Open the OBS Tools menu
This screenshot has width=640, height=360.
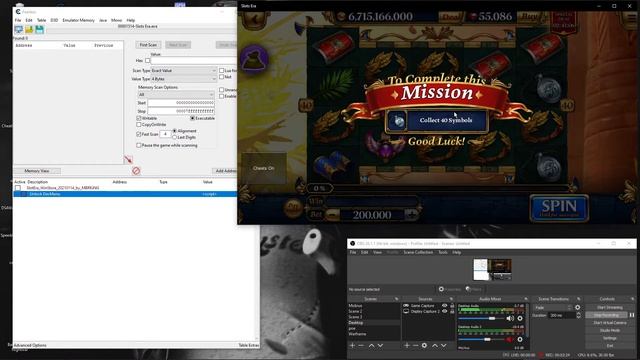[x=443, y=252]
